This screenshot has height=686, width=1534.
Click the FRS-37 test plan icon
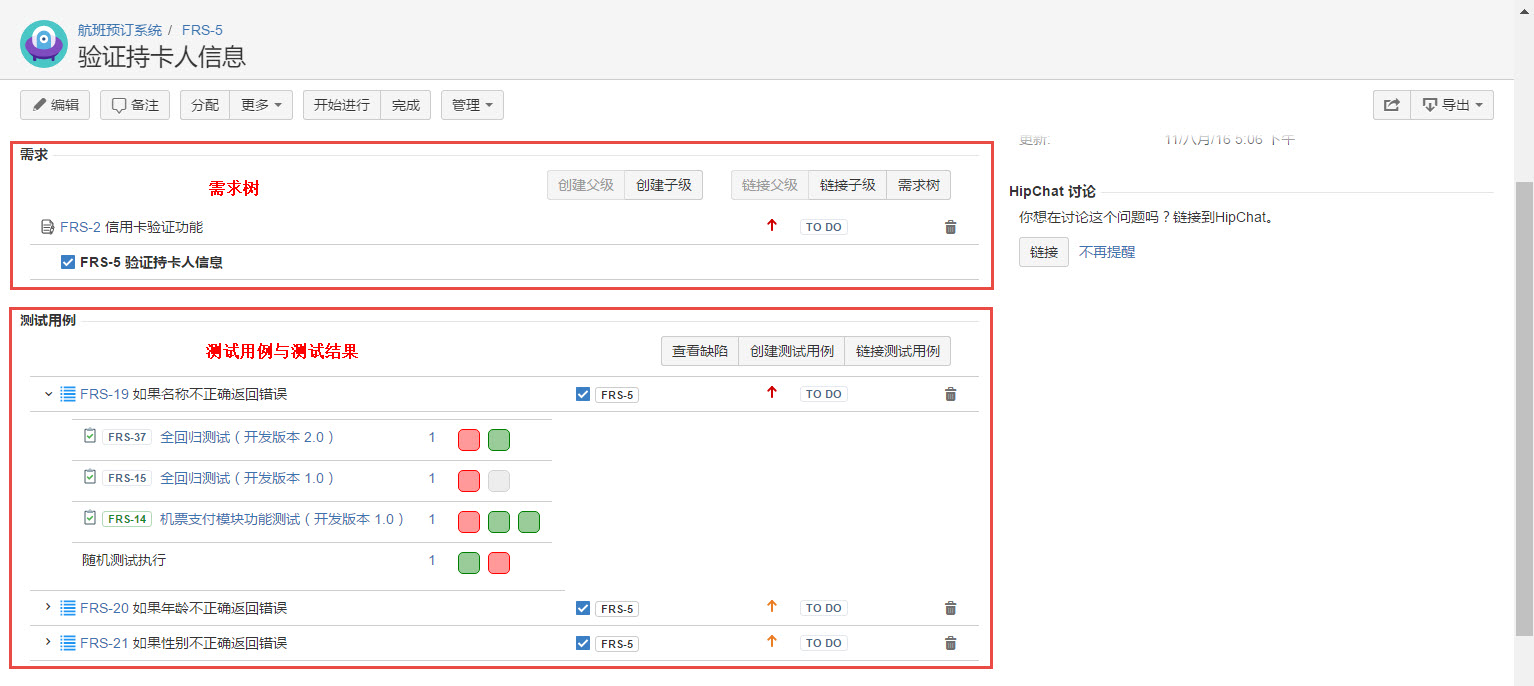pos(90,436)
